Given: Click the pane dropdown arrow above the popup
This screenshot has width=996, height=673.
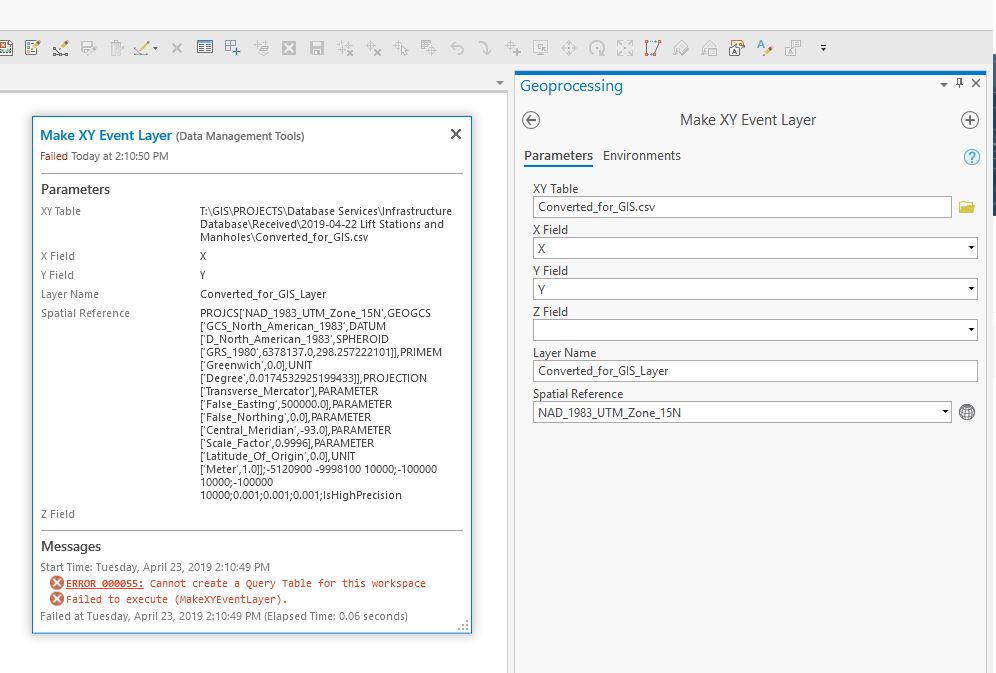Looking at the screenshot, I should click(500, 83).
